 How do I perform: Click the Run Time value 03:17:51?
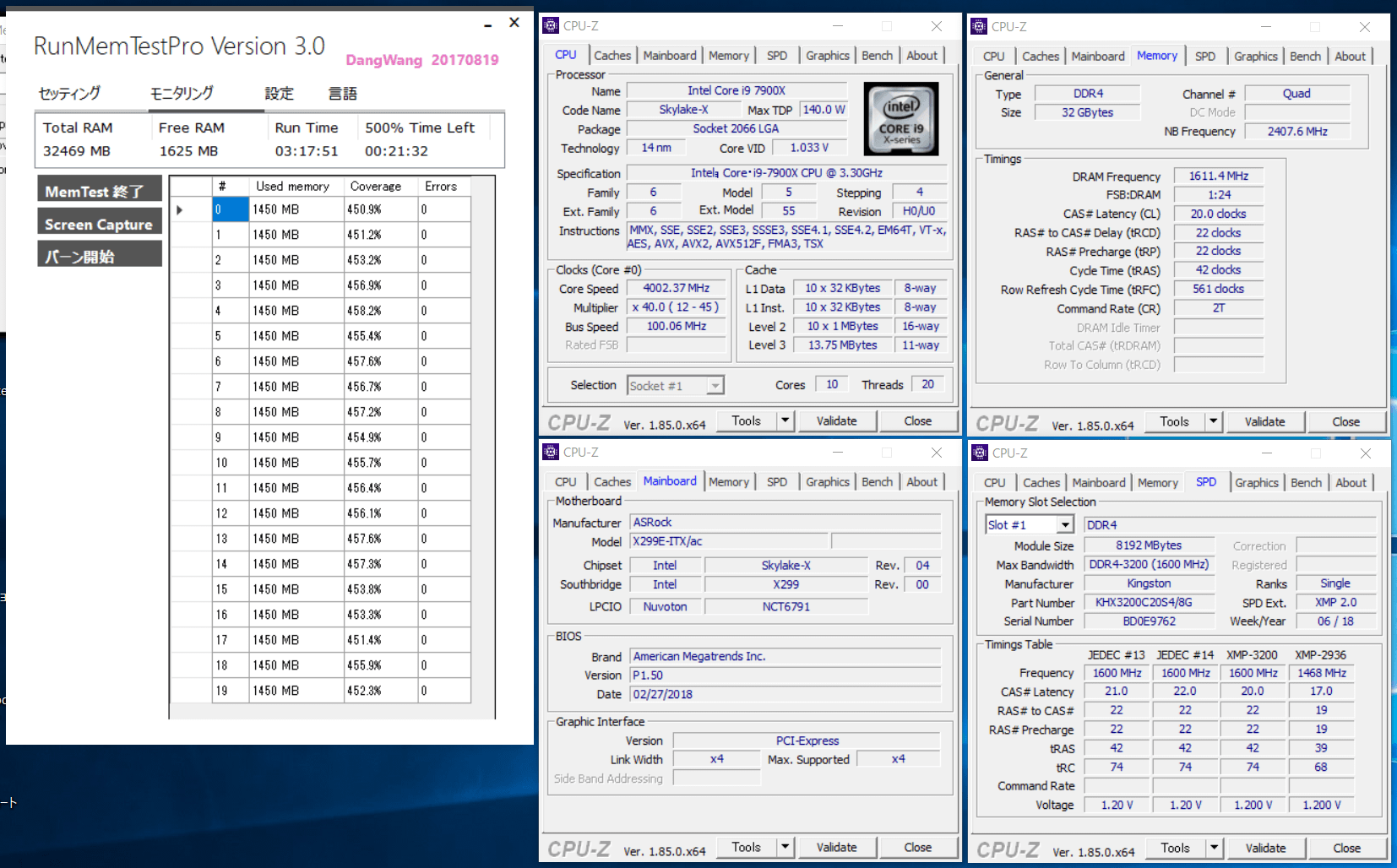[307, 151]
